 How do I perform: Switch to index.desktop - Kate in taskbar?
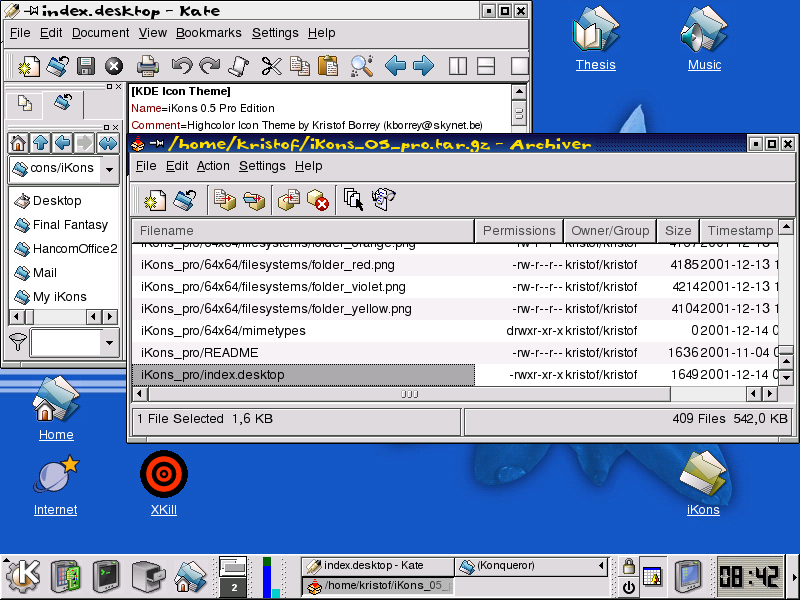coord(378,565)
